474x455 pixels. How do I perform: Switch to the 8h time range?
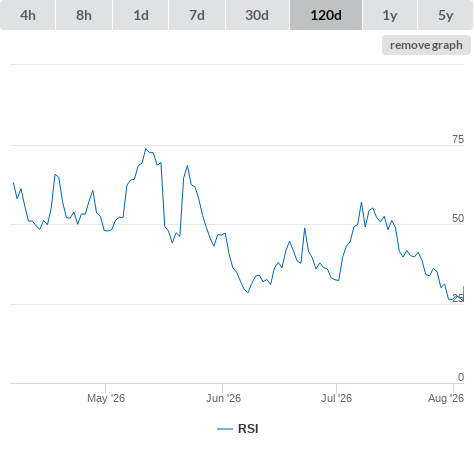pos(84,15)
